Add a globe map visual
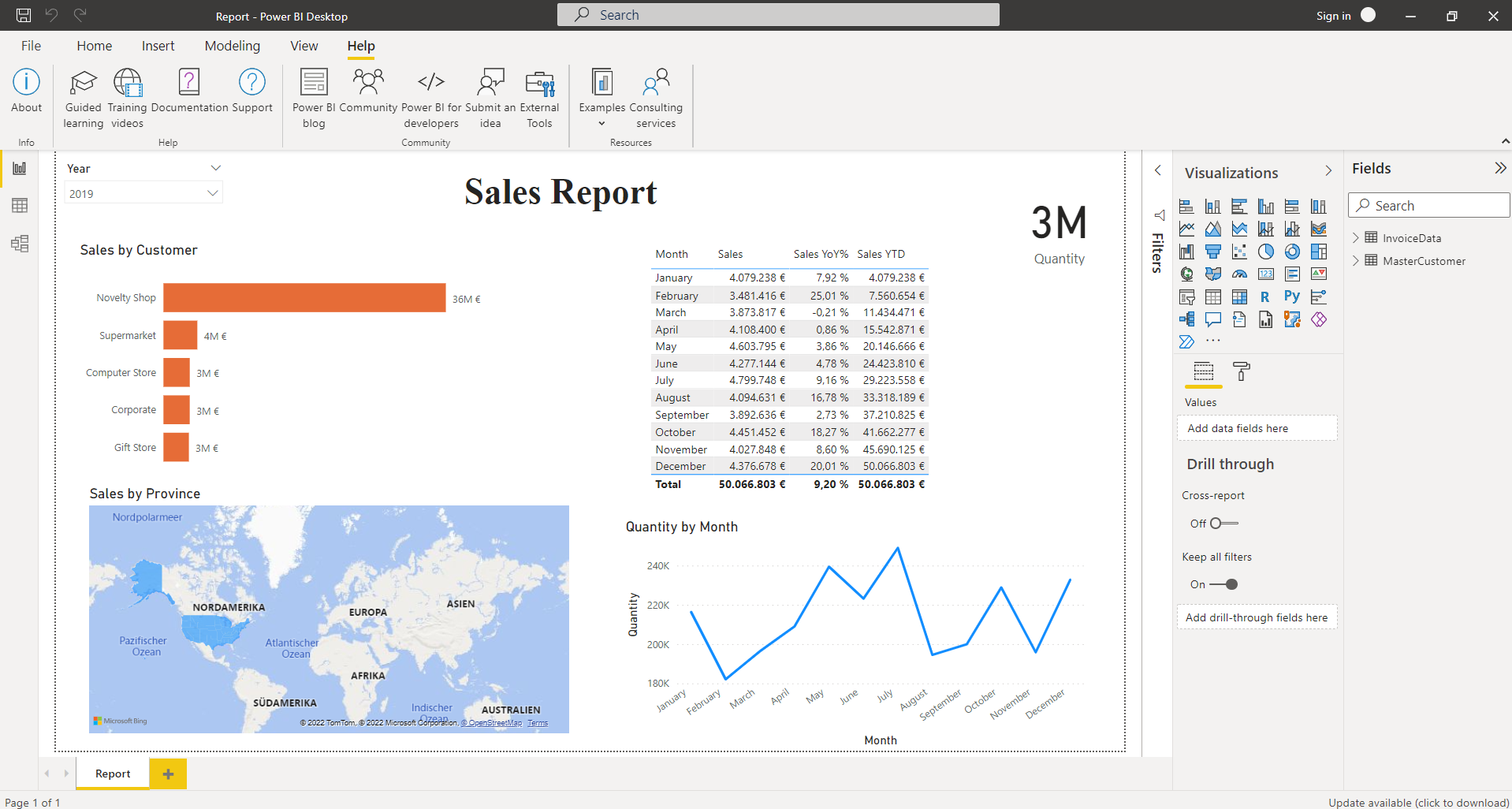This screenshot has height=809, width=1512. 1186,274
